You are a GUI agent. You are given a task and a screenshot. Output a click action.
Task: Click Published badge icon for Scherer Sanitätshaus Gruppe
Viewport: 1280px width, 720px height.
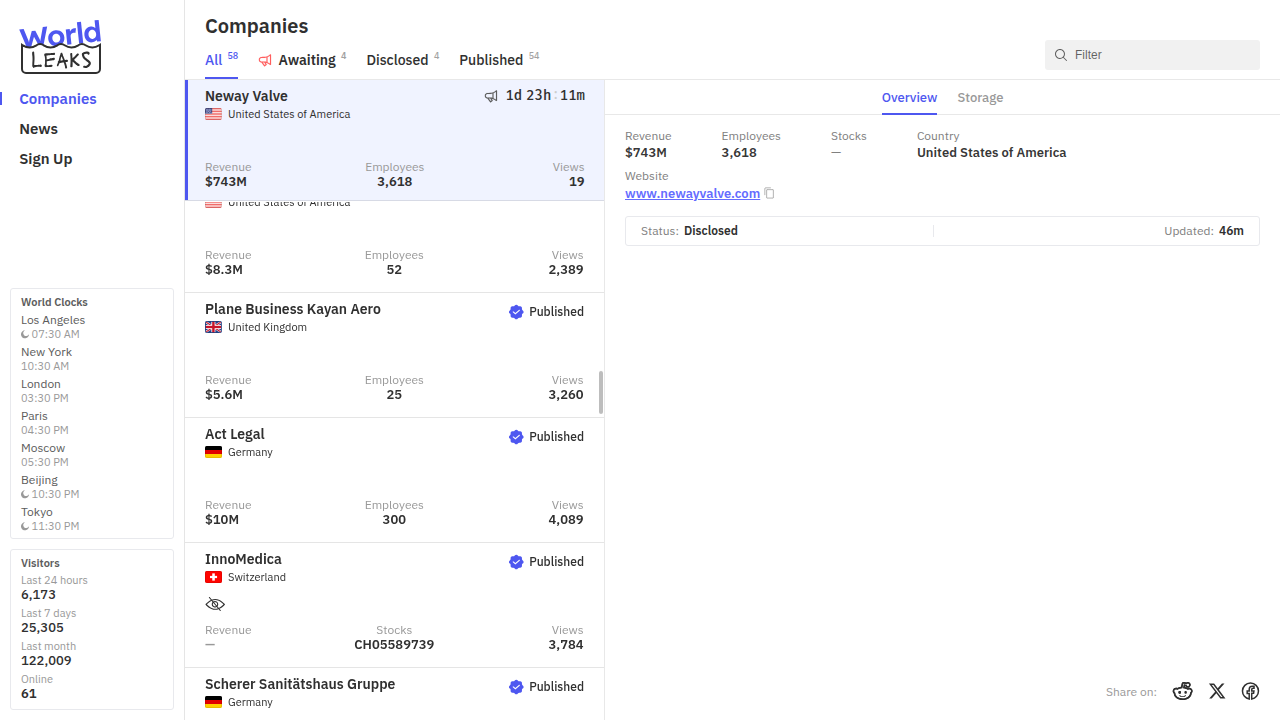pos(516,687)
